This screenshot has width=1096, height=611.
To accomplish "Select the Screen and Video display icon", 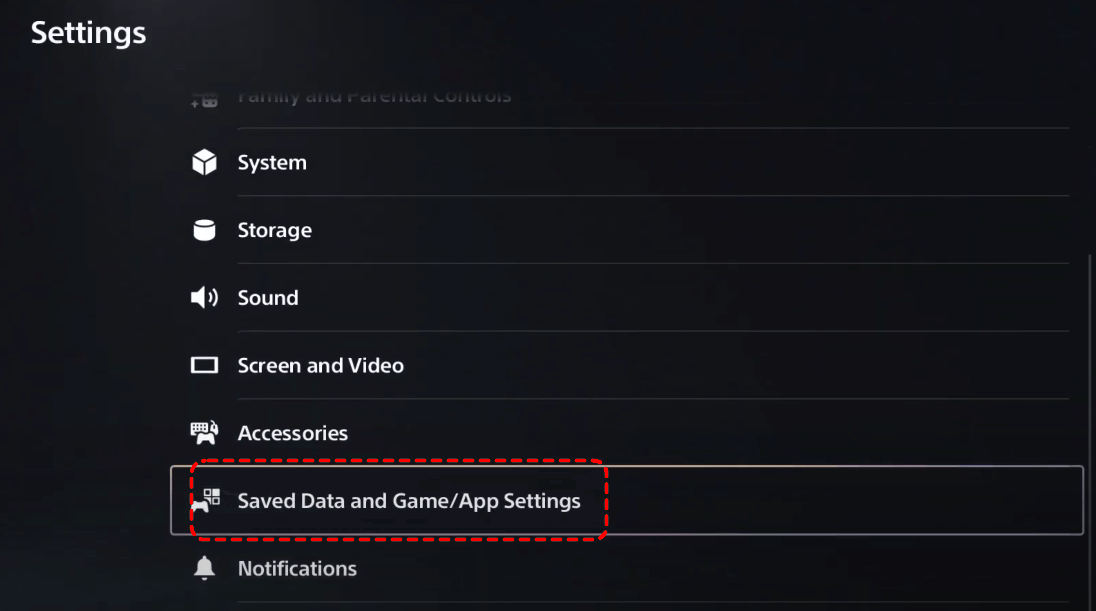I will (x=204, y=365).
